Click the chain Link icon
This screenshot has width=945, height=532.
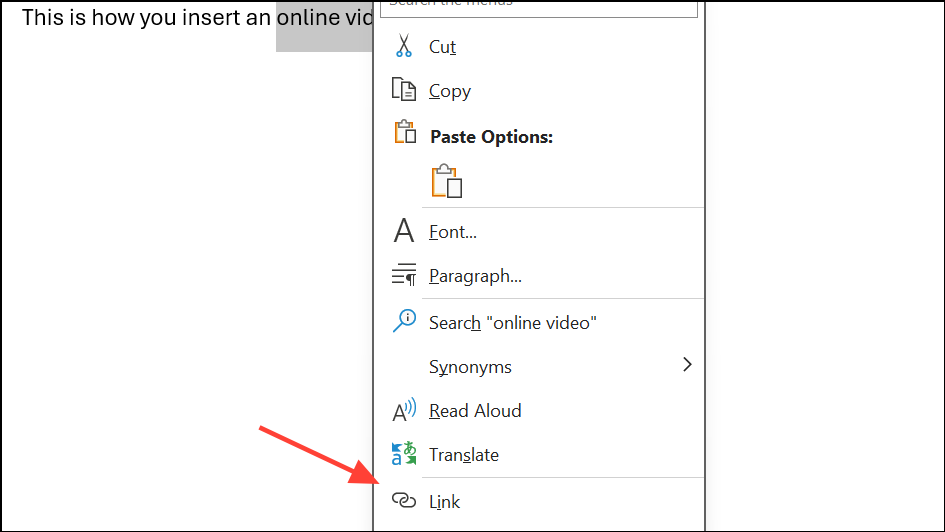tap(404, 500)
